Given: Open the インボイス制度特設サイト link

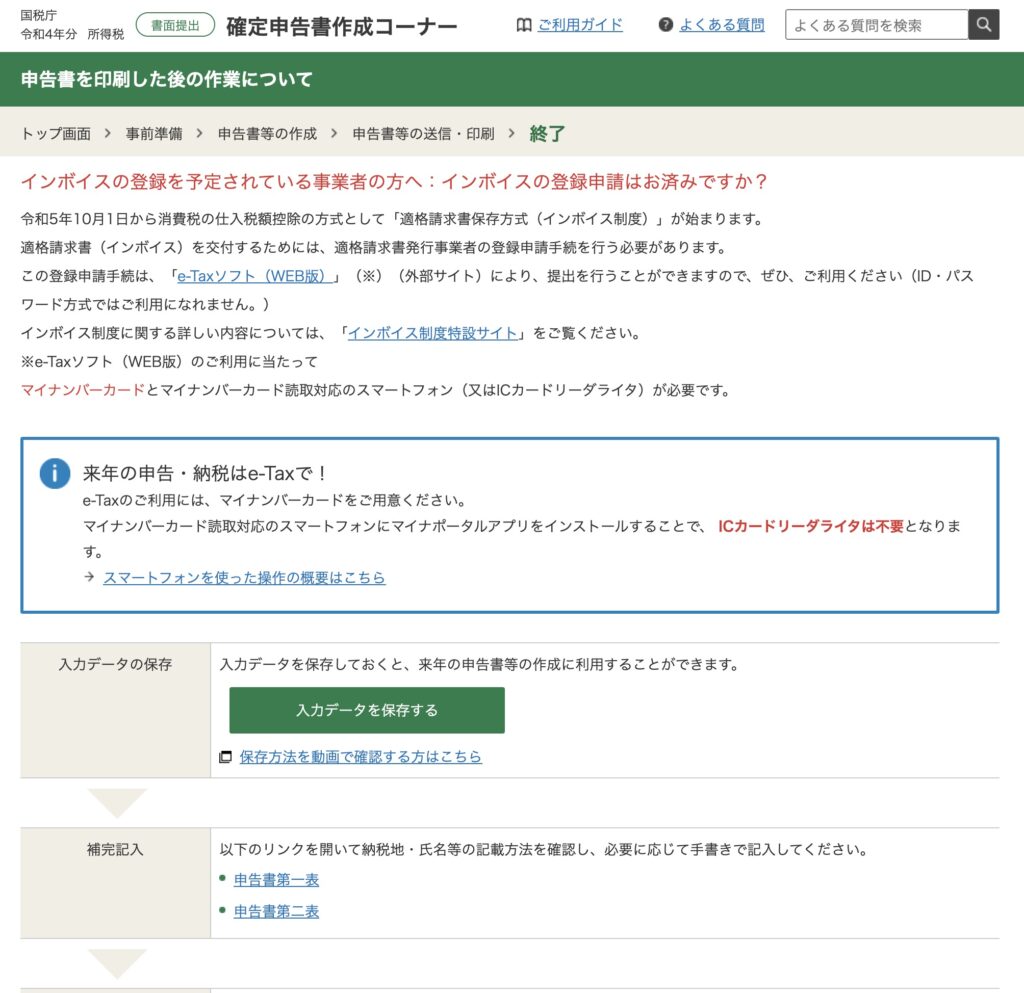Looking at the screenshot, I should 433,333.
